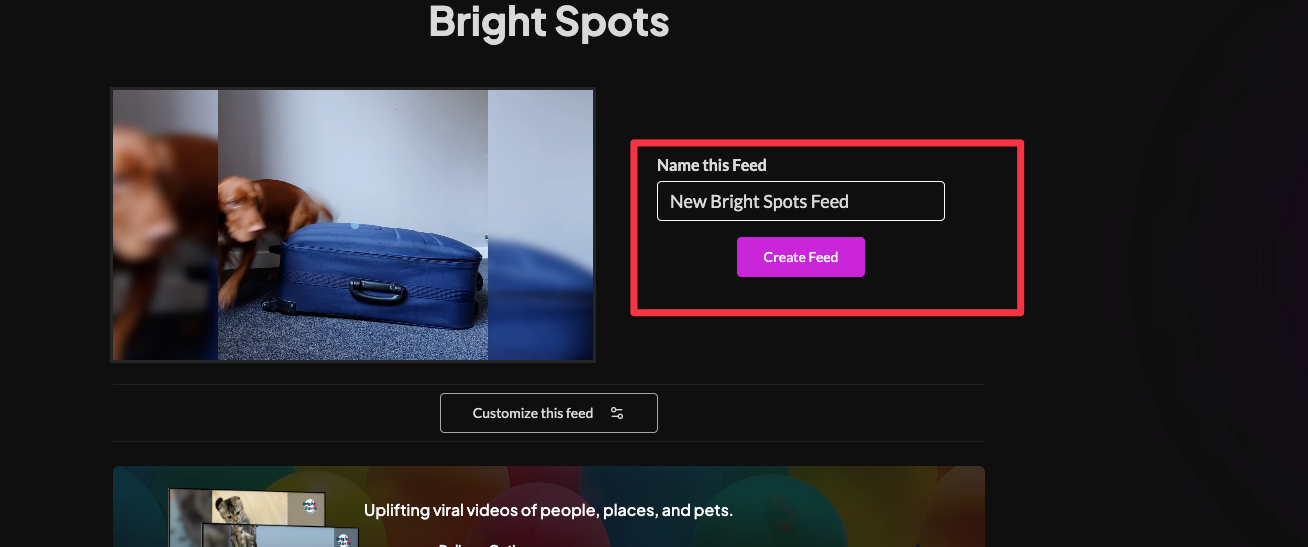The width and height of the screenshot is (1308, 547).
Task: Click the Name this Feed label
Action: coord(711,165)
